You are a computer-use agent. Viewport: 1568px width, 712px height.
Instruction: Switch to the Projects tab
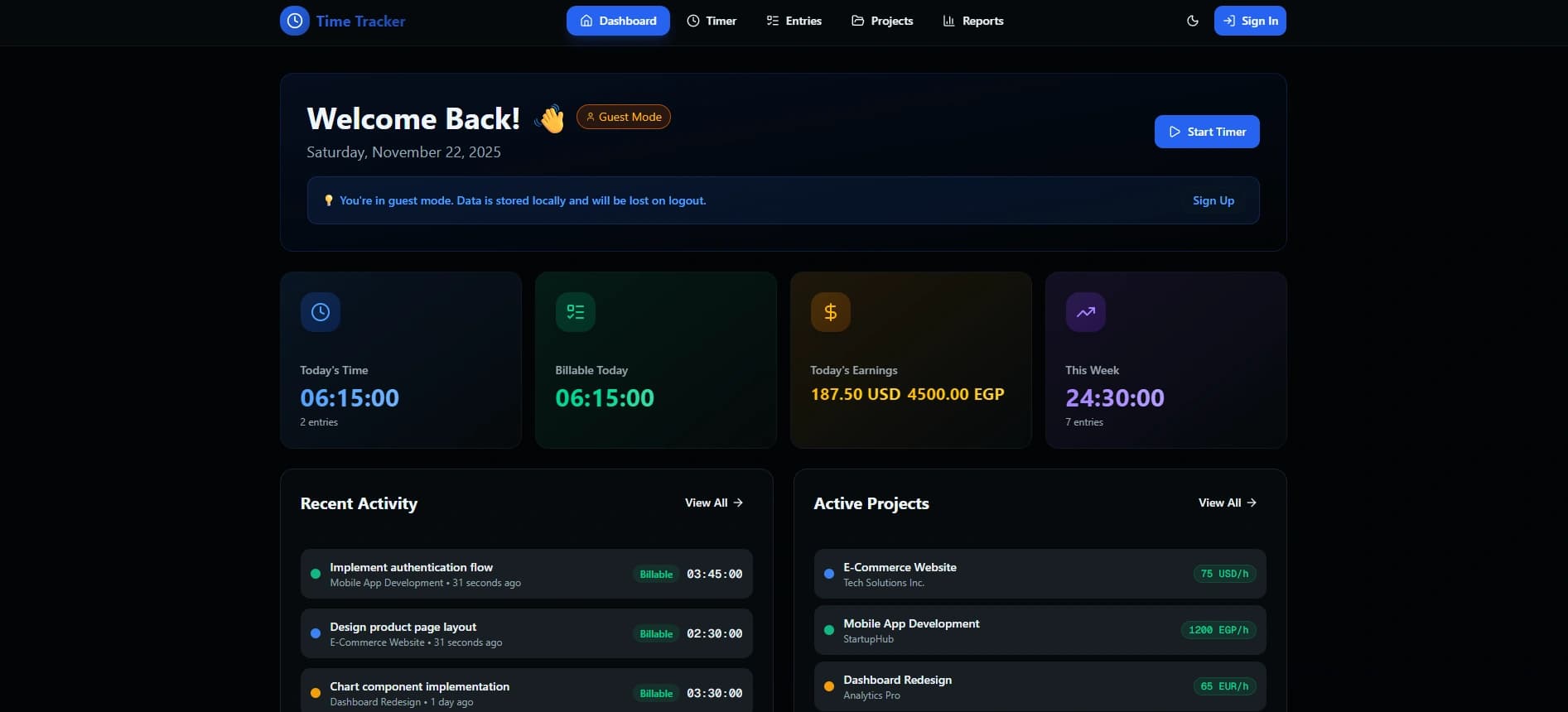882,21
